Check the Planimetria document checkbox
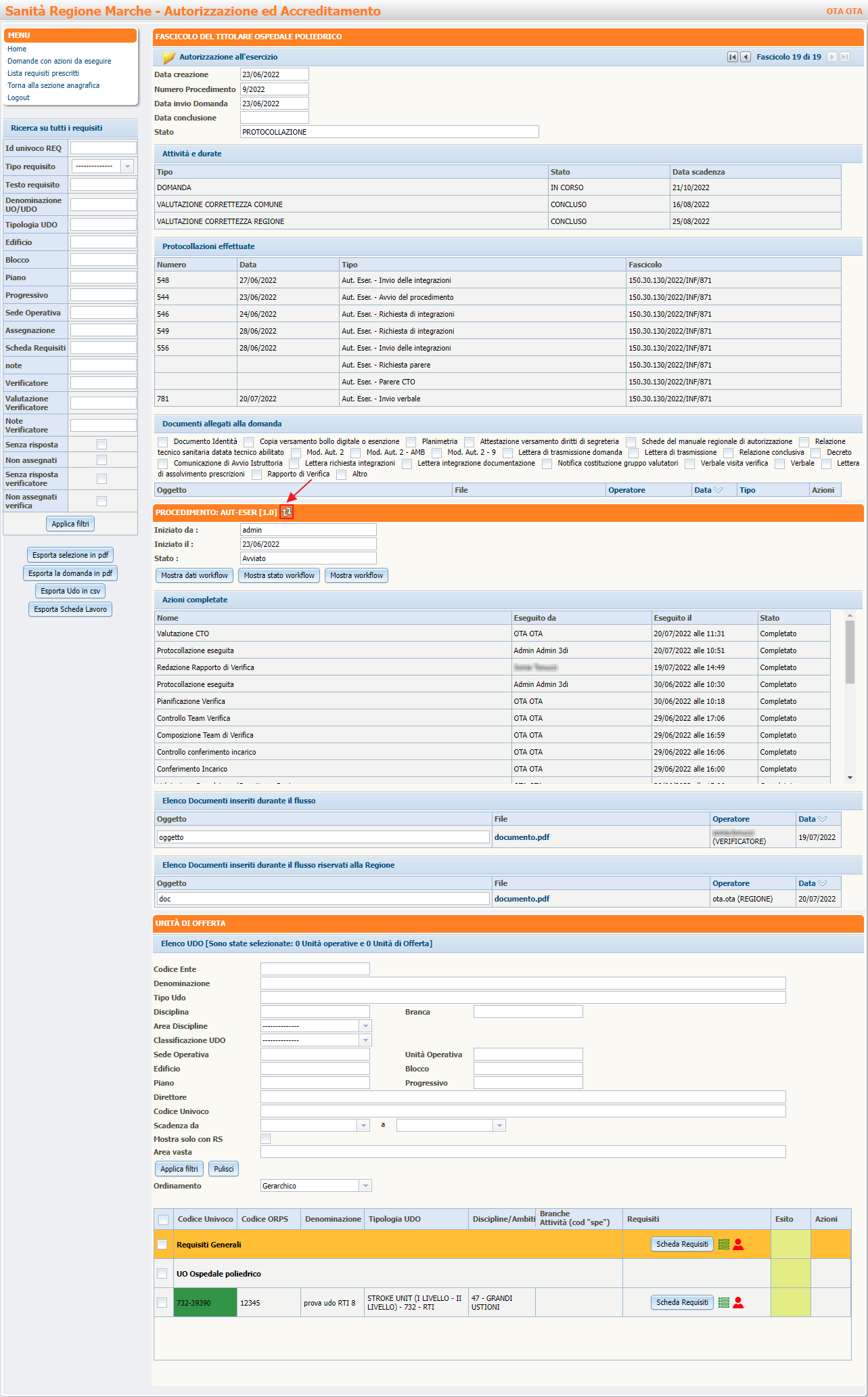 (x=411, y=442)
